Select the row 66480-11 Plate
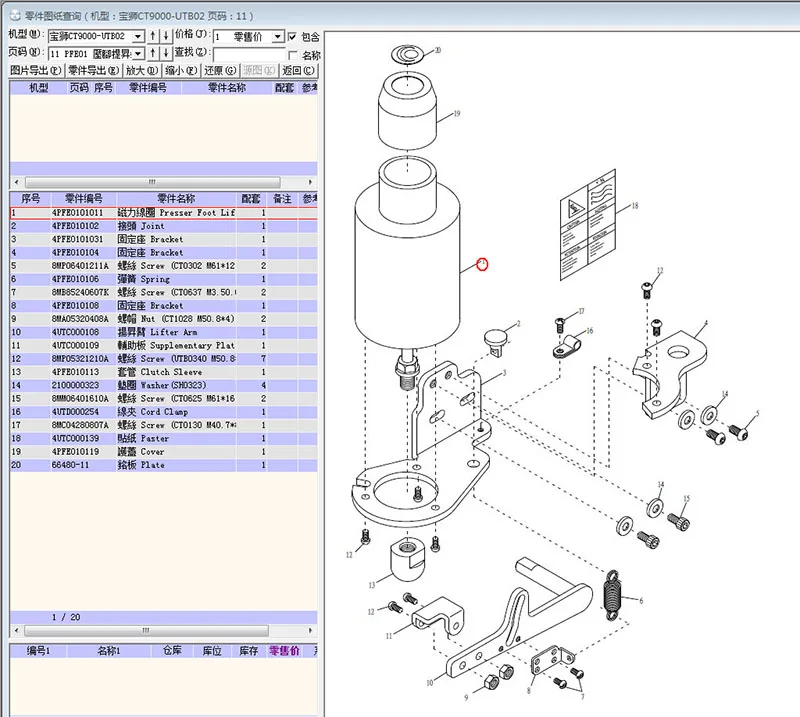Screen dimensions: 800x717 coord(163,465)
